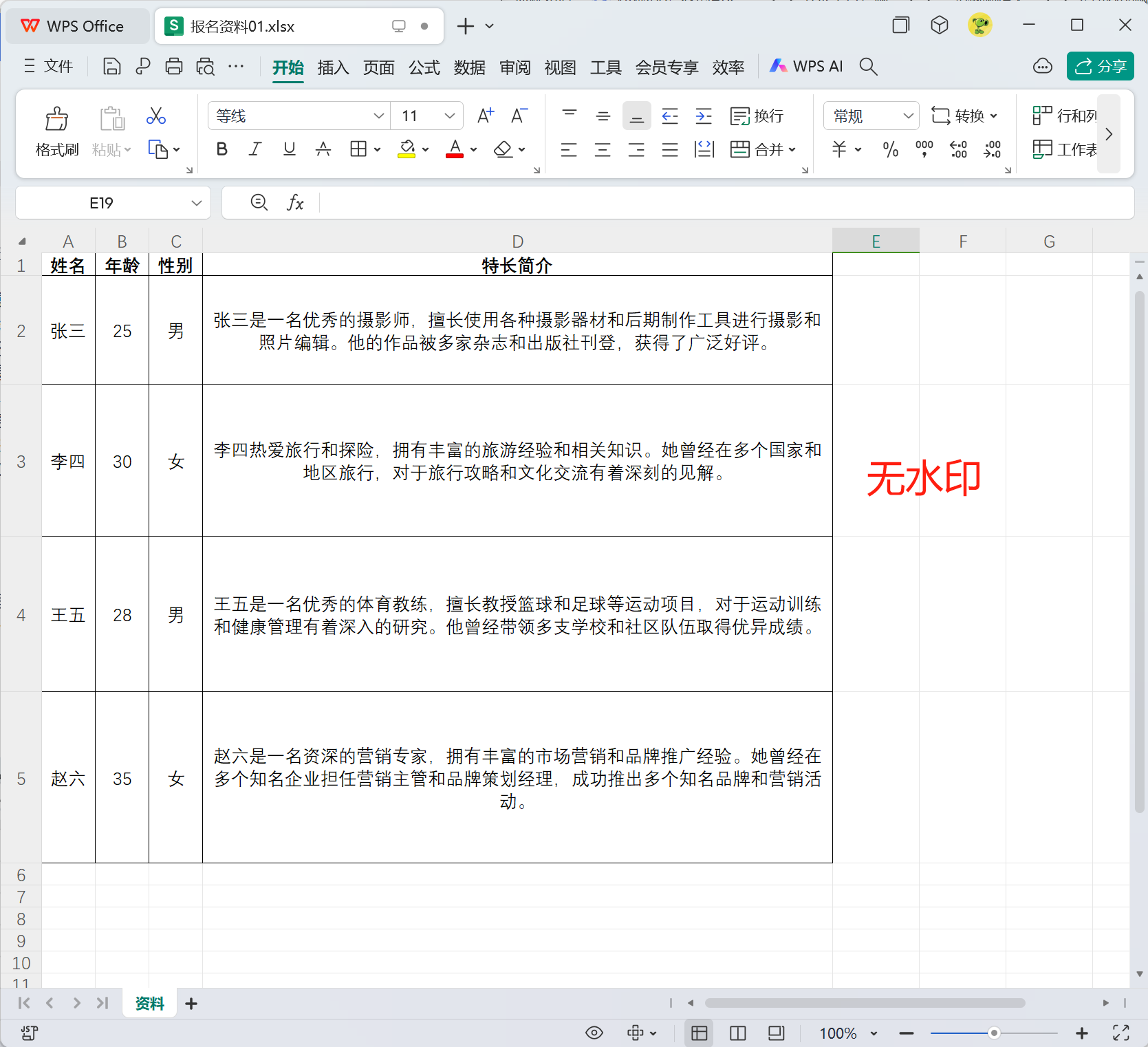
Task: Toggle italic formatting
Action: (254, 149)
